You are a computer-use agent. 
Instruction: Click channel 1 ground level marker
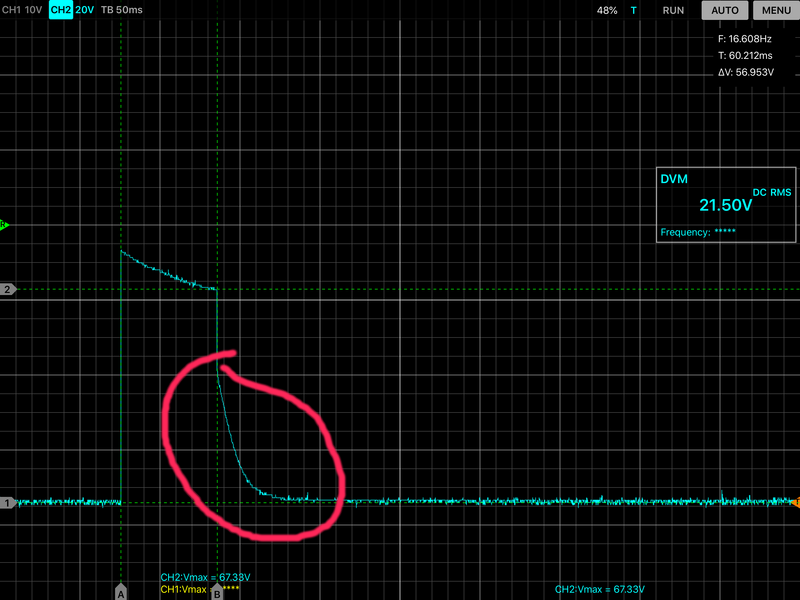tap(8, 503)
